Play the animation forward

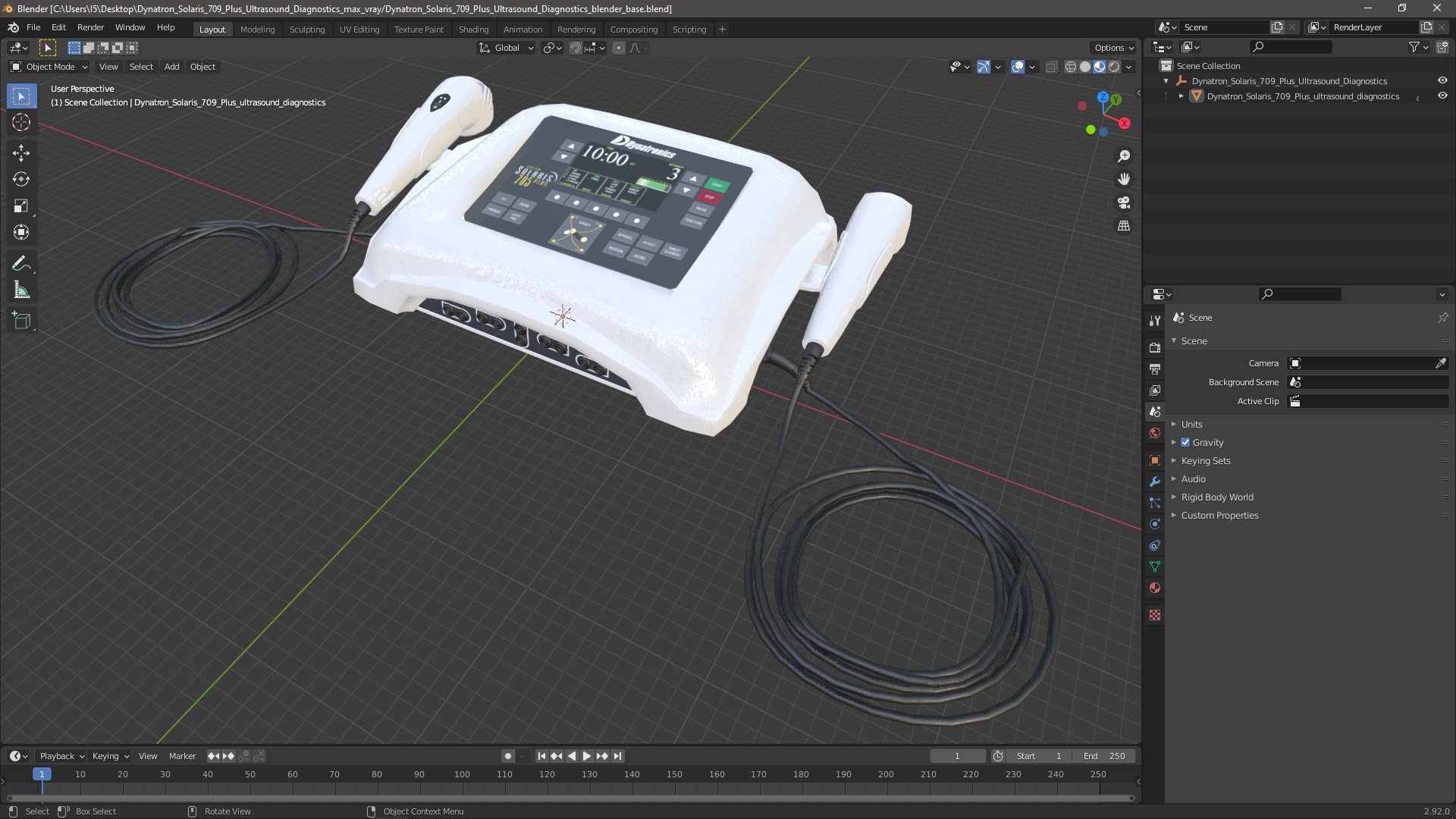click(x=587, y=756)
